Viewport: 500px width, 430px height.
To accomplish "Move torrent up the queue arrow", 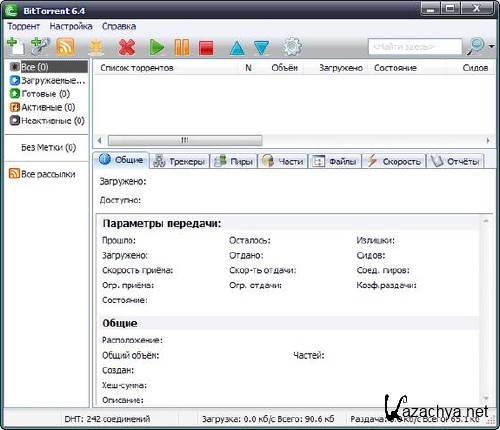I will click(237, 48).
